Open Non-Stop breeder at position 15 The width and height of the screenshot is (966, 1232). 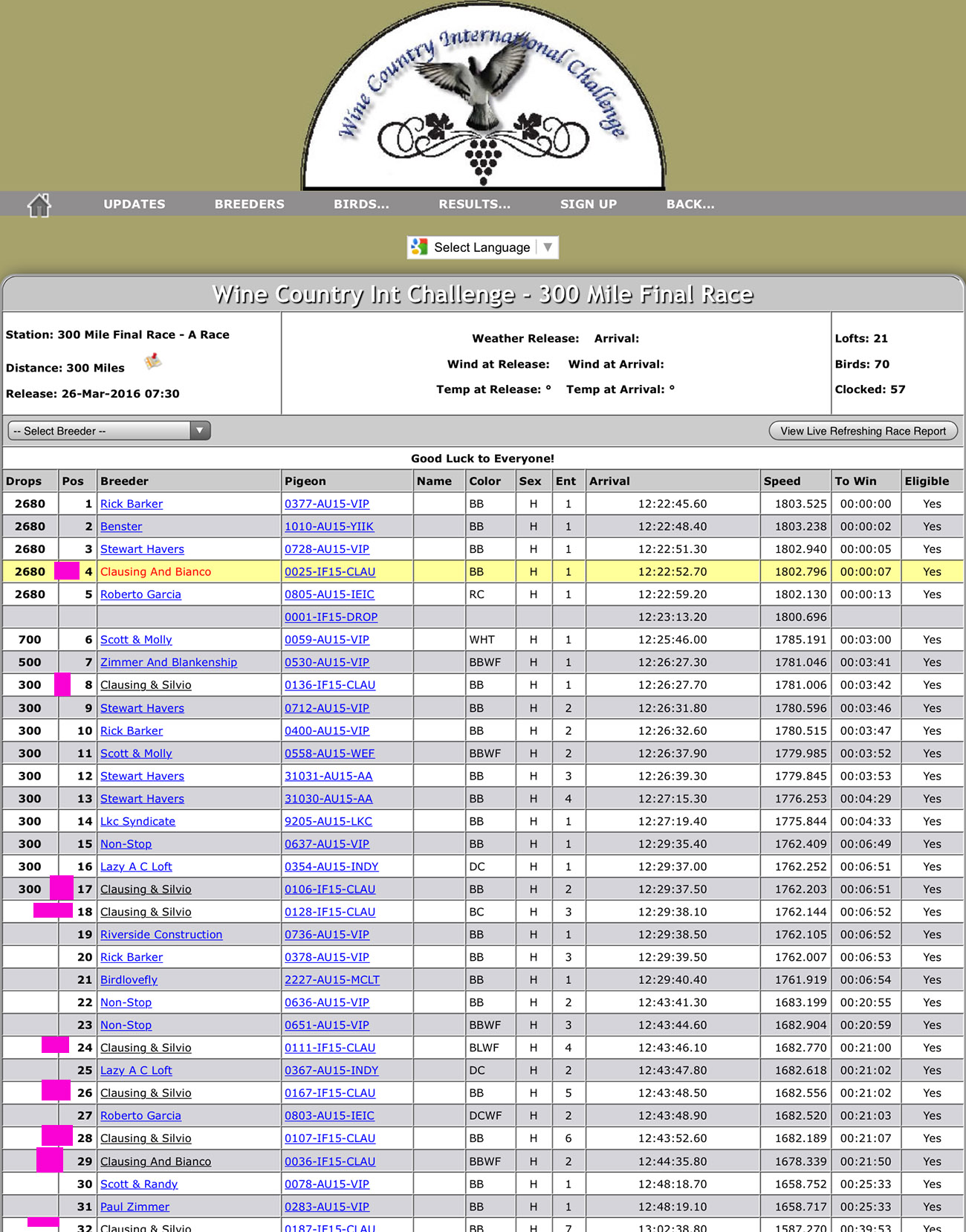[x=126, y=843]
